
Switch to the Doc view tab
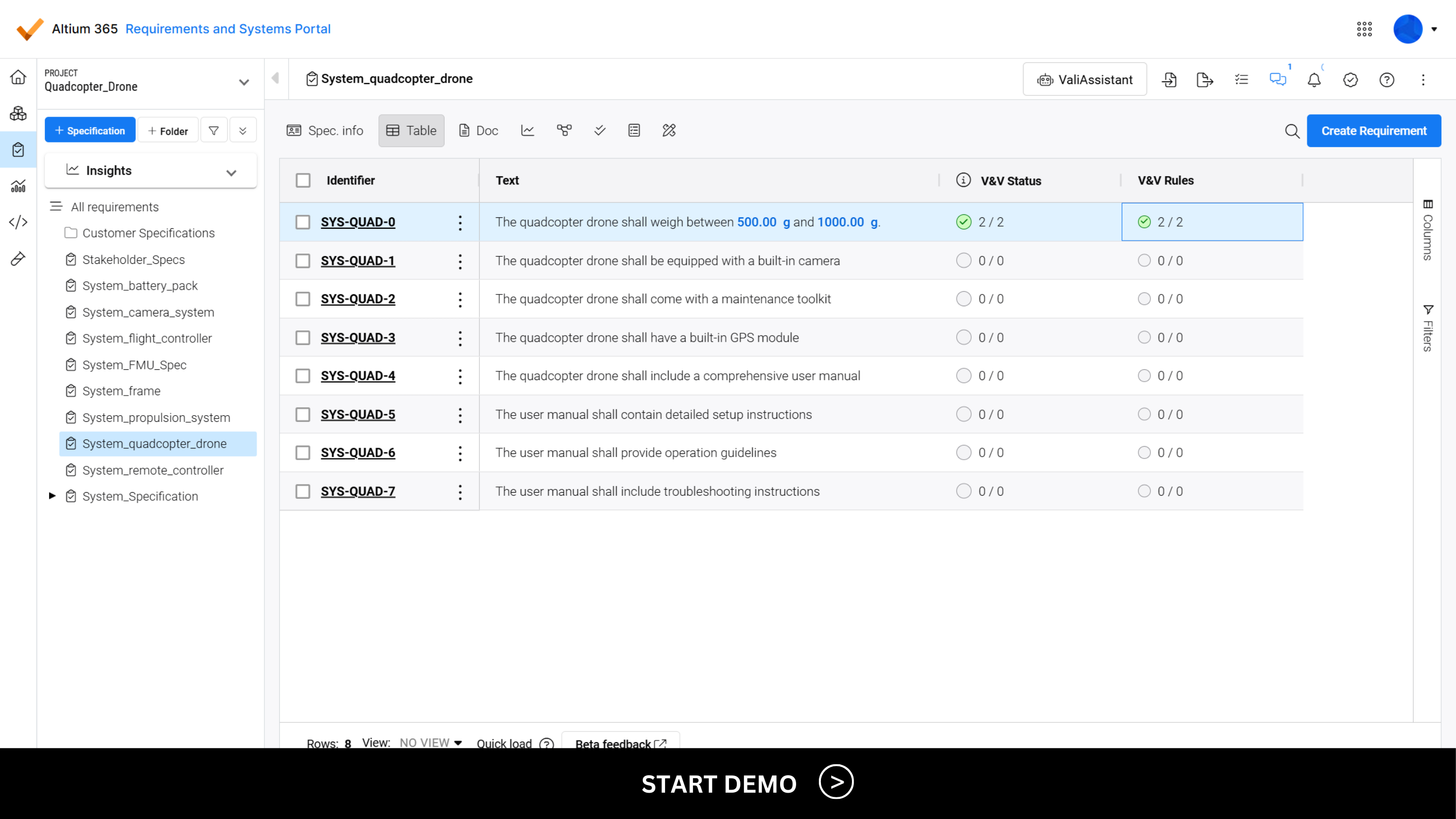[x=478, y=131]
